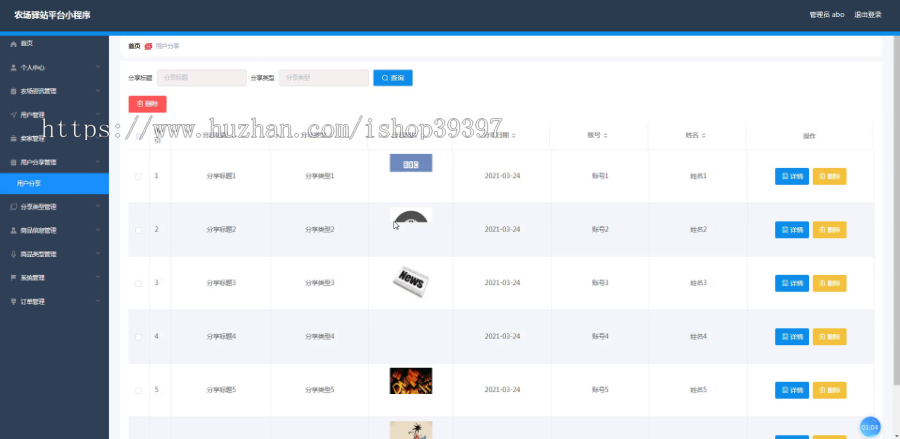Click the red breadcrumb separator icon before 用户分享
Screen dimensions: 900x439
(148, 46)
